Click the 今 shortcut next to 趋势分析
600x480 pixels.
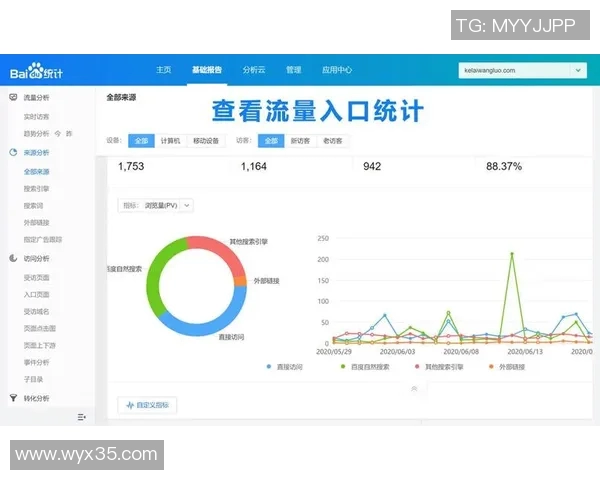tap(58, 134)
